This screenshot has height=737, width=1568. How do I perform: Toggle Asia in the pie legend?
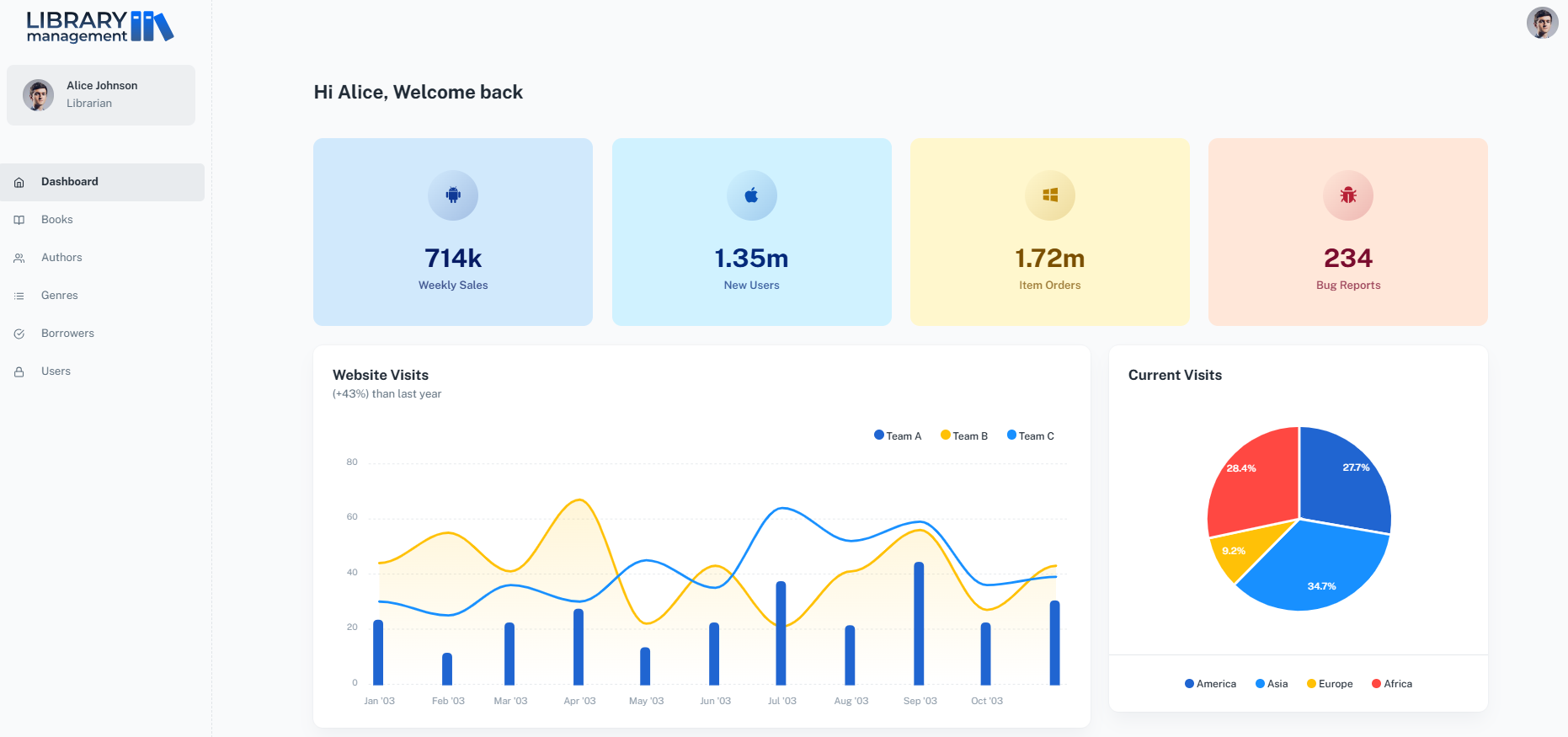coord(1272,684)
